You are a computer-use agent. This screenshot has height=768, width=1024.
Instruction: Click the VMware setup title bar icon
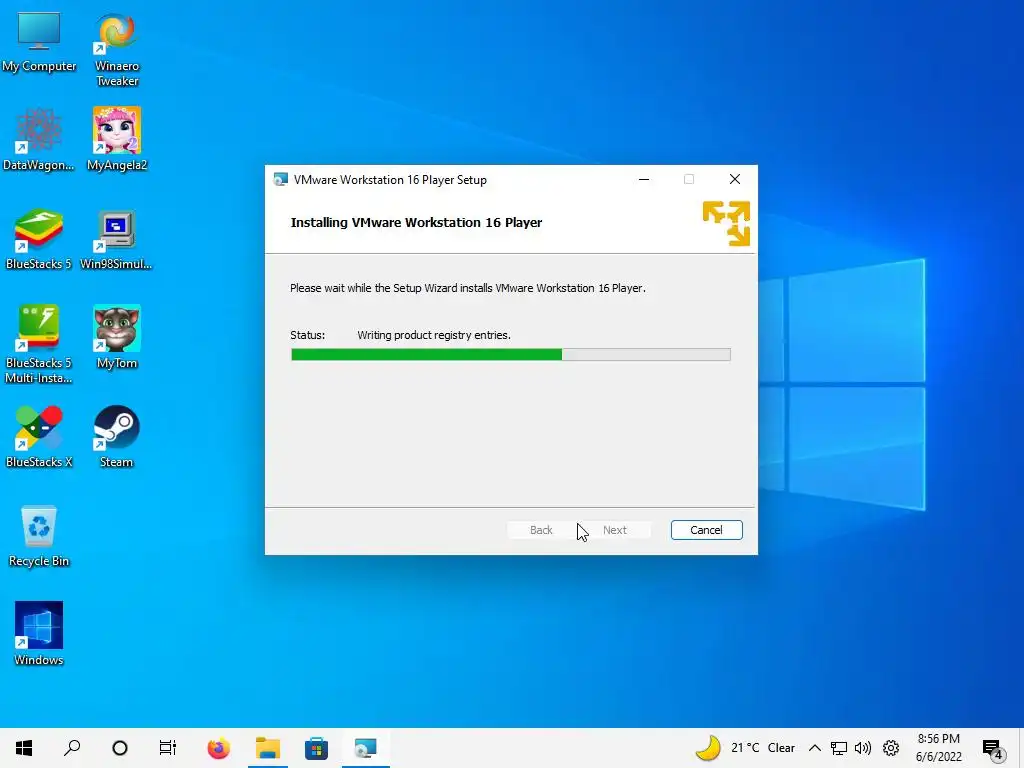coord(281,180)
